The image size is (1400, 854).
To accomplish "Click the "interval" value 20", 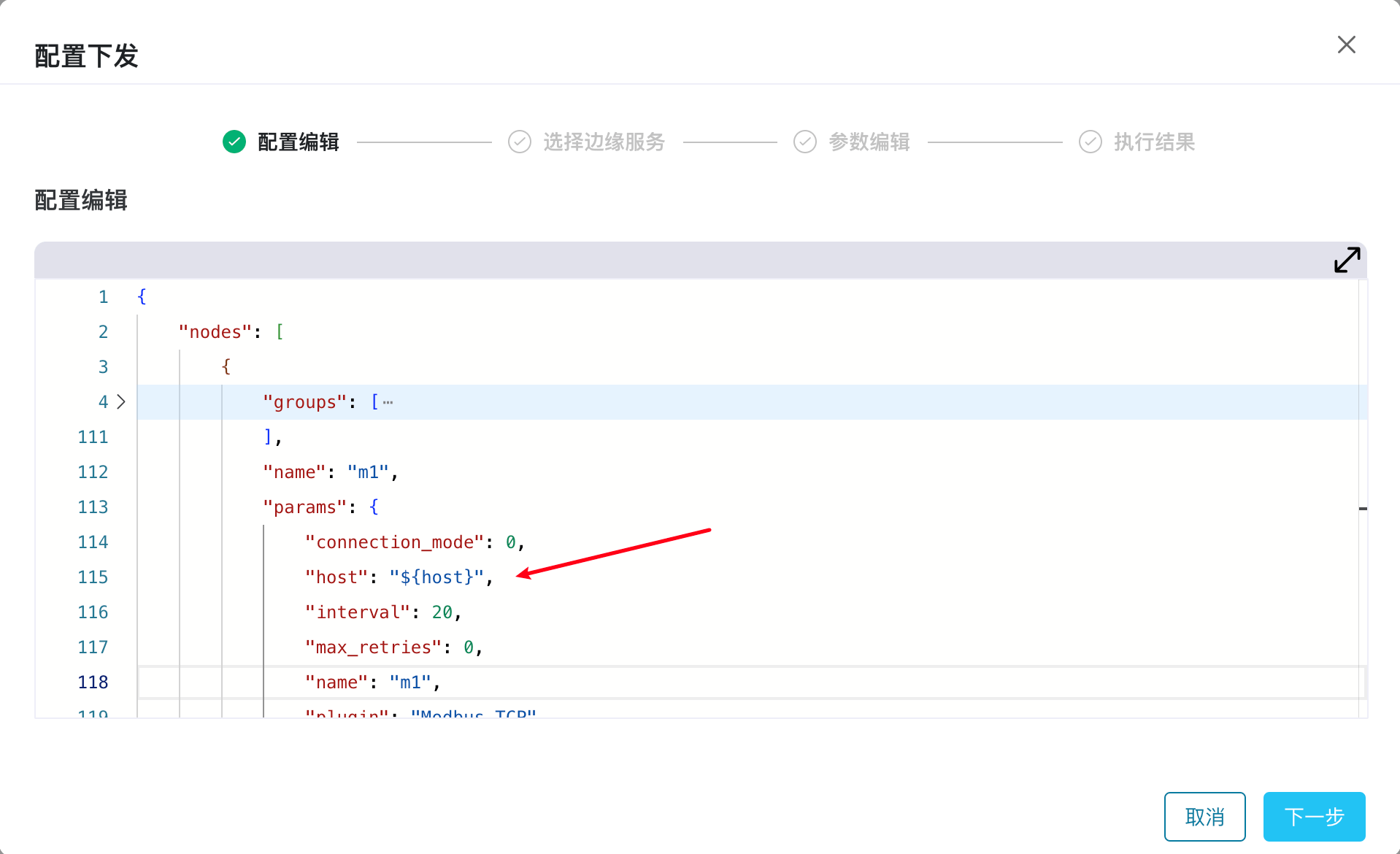I will [442, 612].
